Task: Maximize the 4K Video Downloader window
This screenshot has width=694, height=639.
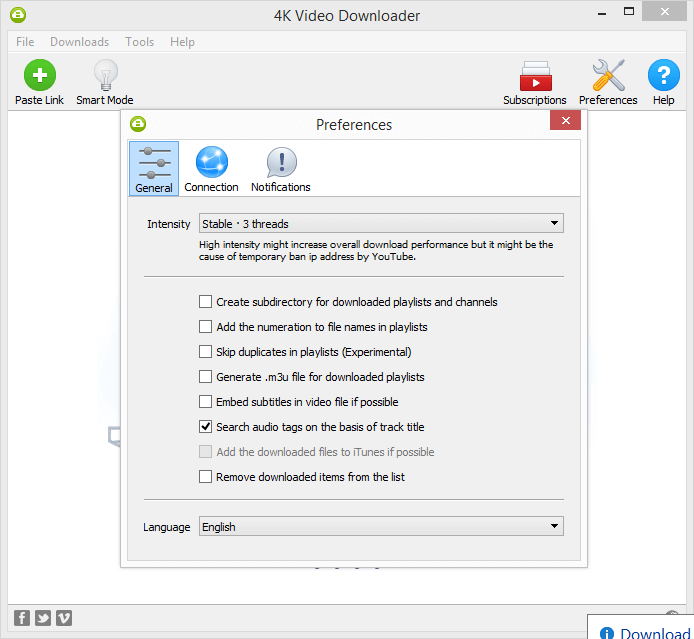Action: pyautogui.click(x=629, y=12)
